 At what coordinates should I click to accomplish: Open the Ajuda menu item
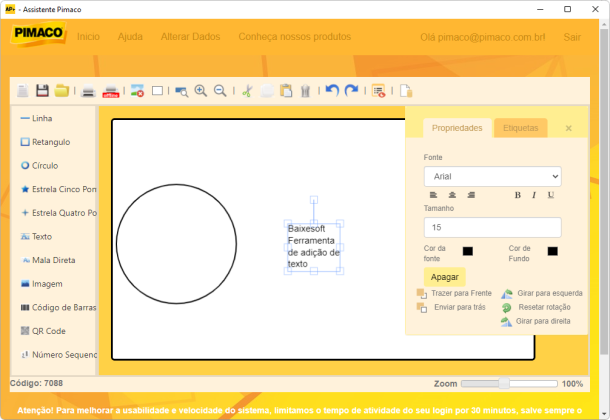click(130, 37)
